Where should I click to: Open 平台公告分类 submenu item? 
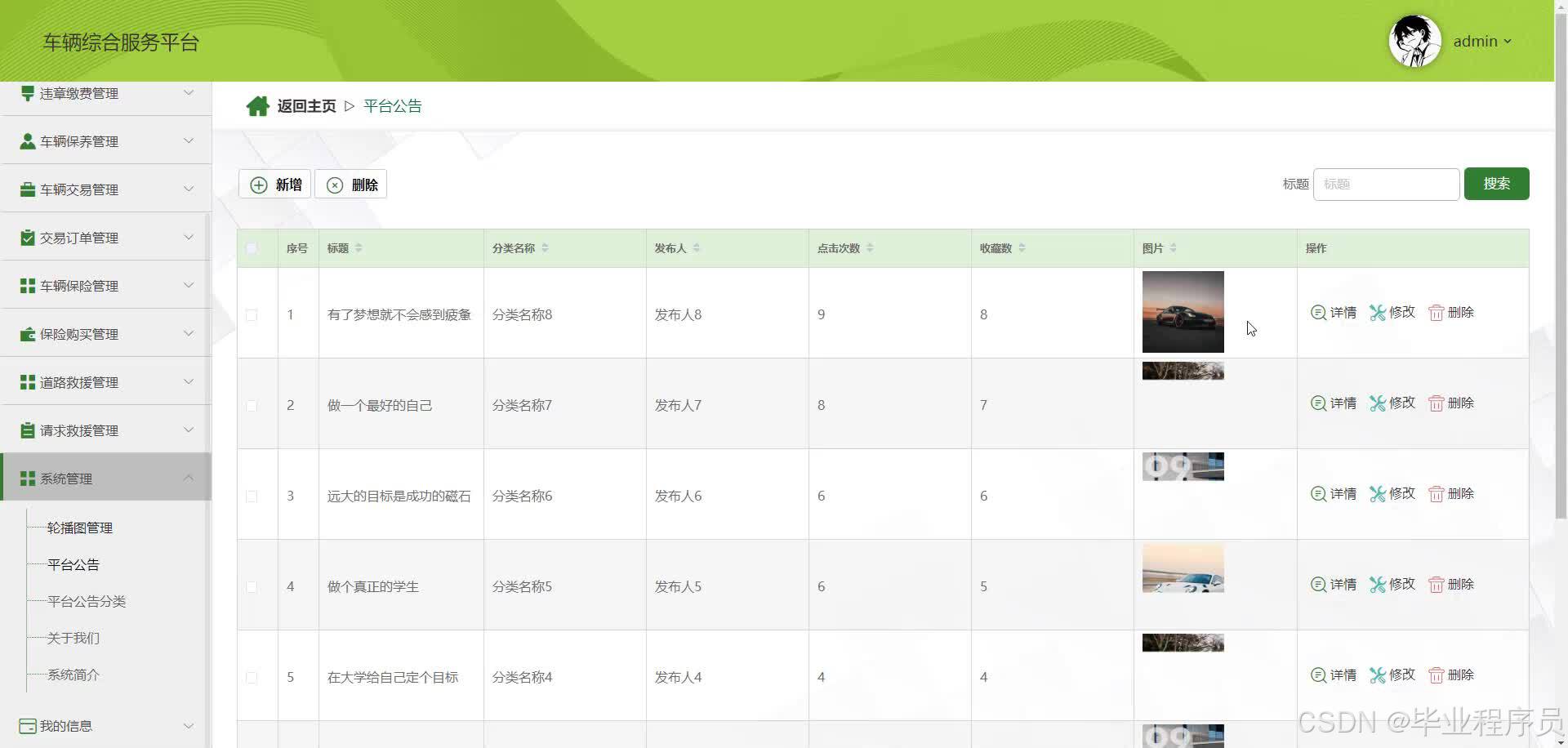(x=87, y=601)
